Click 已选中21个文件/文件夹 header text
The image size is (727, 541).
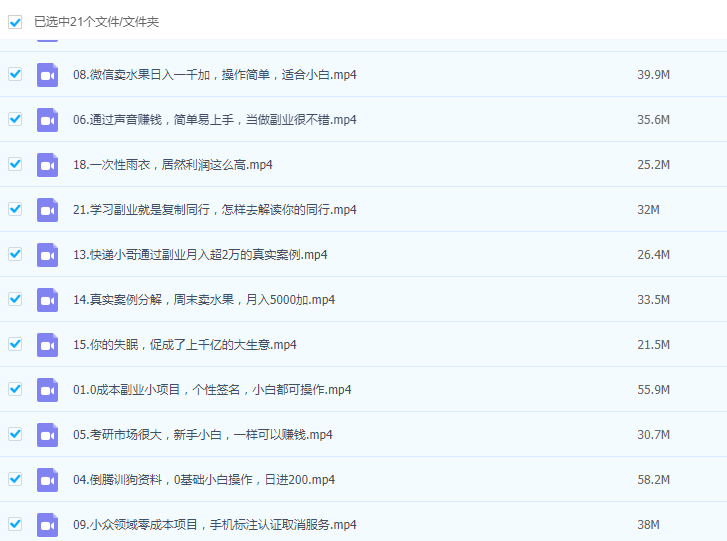(96, 21)
